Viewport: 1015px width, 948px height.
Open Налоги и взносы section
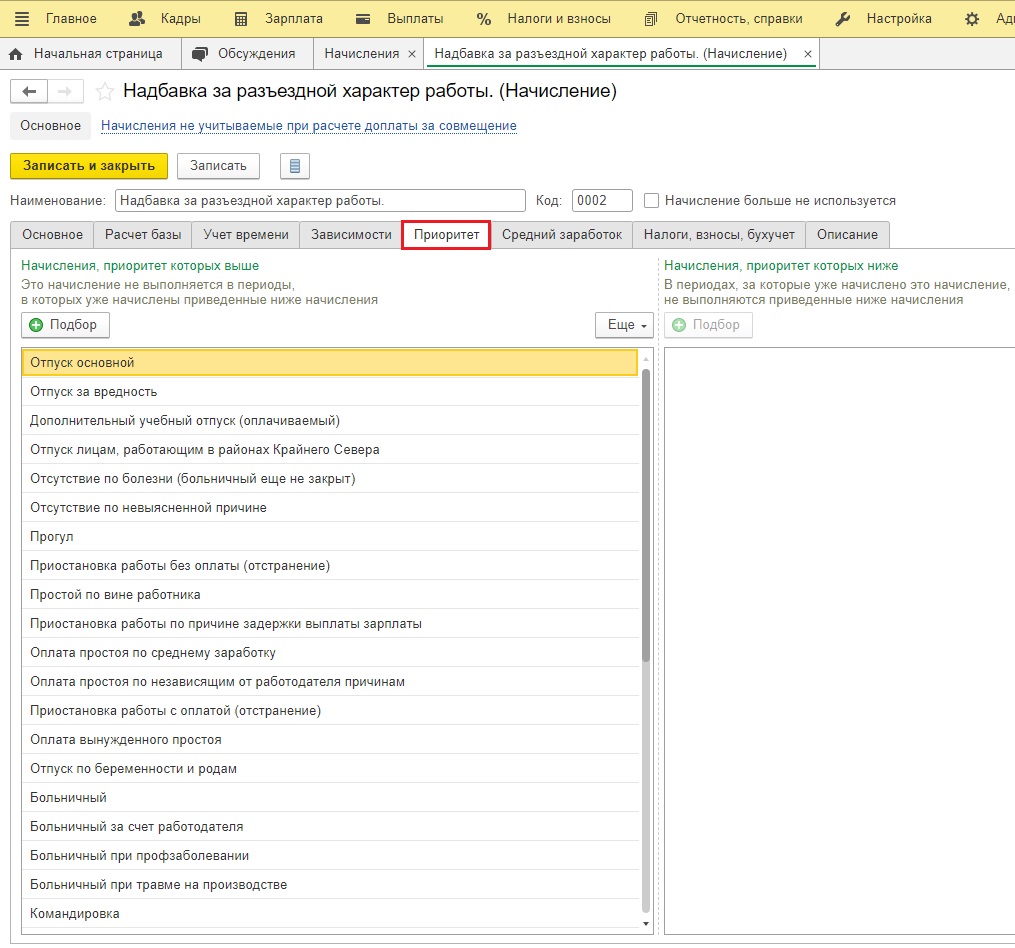[x=544, y=19]
